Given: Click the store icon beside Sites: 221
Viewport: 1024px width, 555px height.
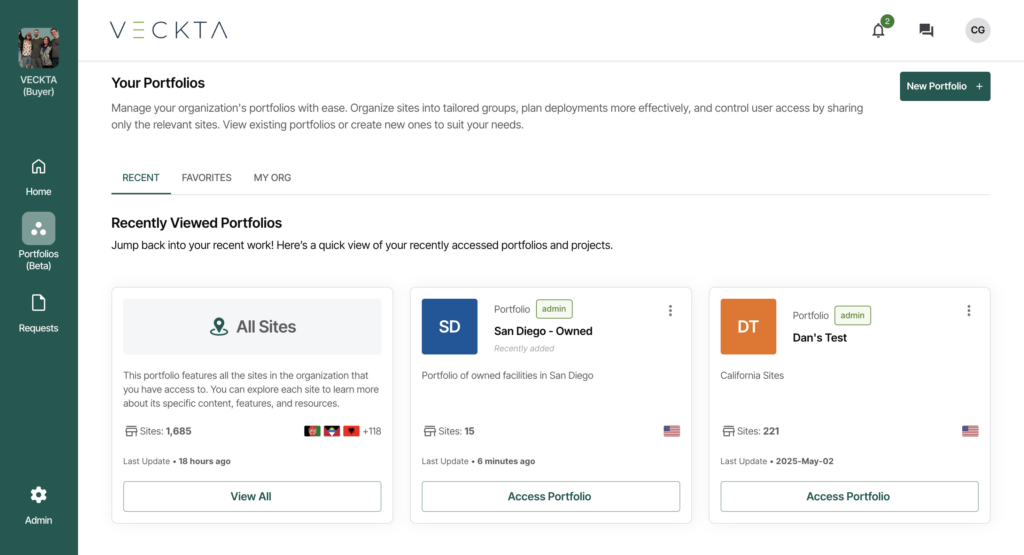Looking at the screenshot, I should [728, 431].
